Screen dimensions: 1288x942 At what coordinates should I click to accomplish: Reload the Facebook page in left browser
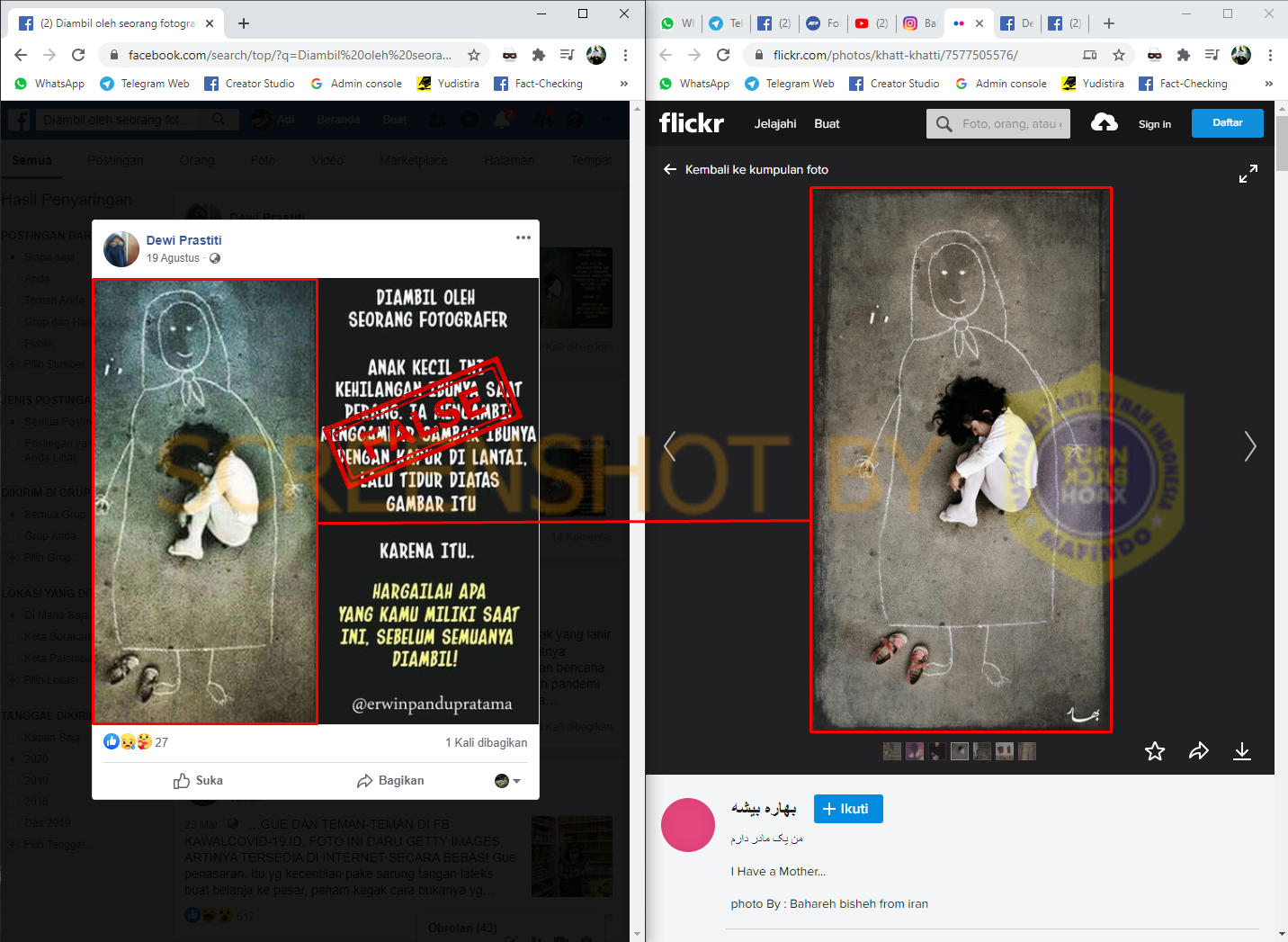[x=78, y=55]
